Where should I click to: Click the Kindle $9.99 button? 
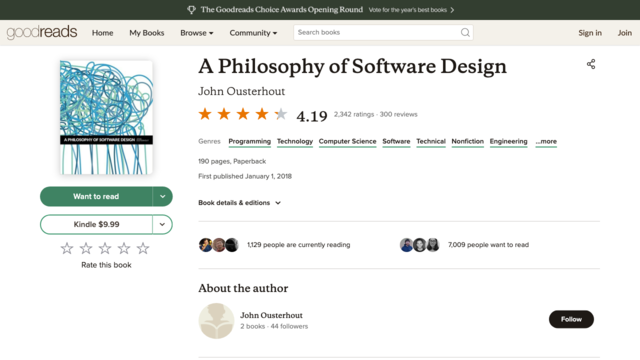[96, 224]
